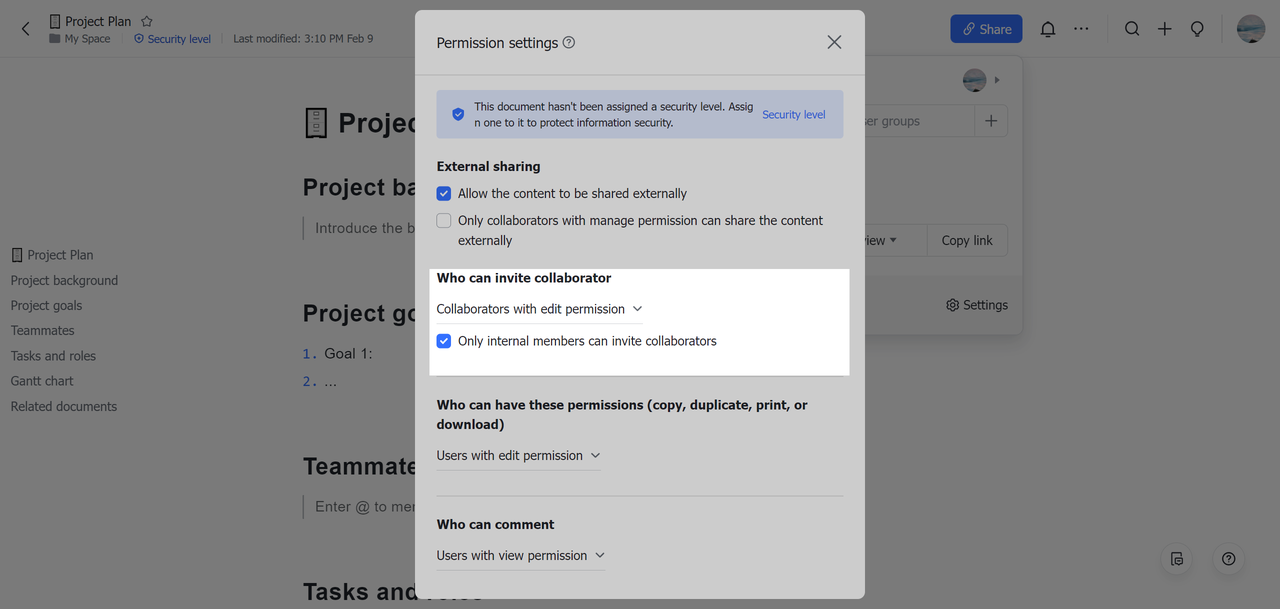This screenshot has width=1280, height=609.
Task: Open the more options ellipsis menu
Action: [x=1081, y=29]
